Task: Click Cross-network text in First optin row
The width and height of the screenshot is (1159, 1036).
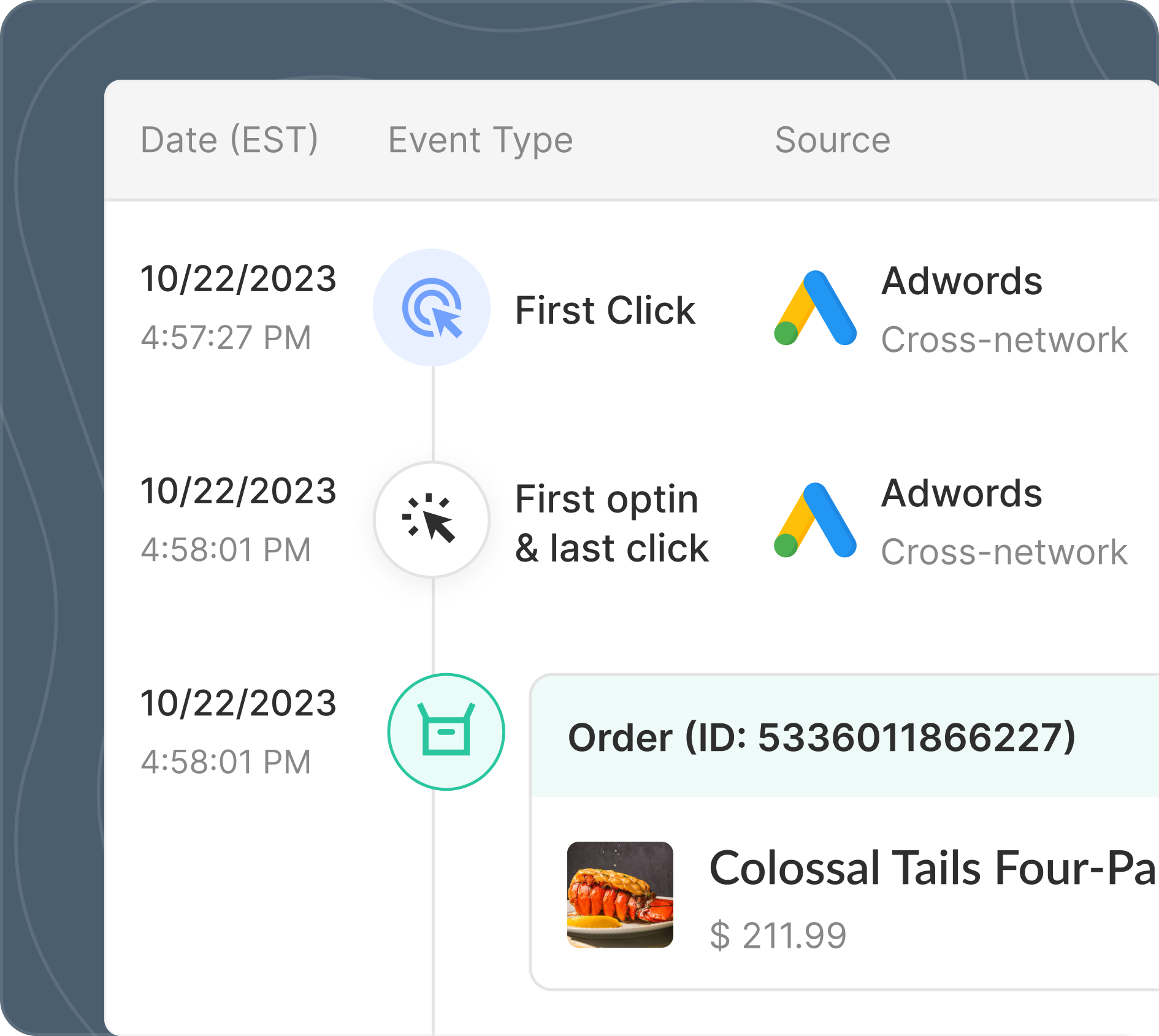Action: (x=1004, y=552)
